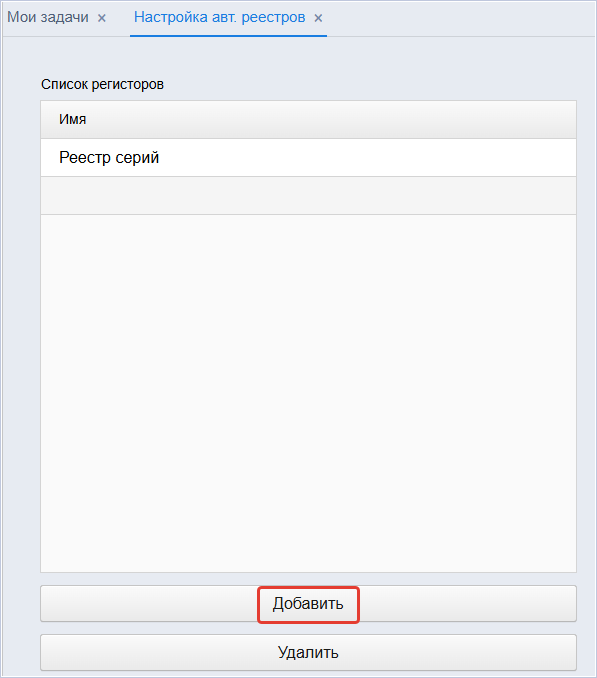Sort the list by the Имя column header
This screenshot has height=678, width=597.
308,119
